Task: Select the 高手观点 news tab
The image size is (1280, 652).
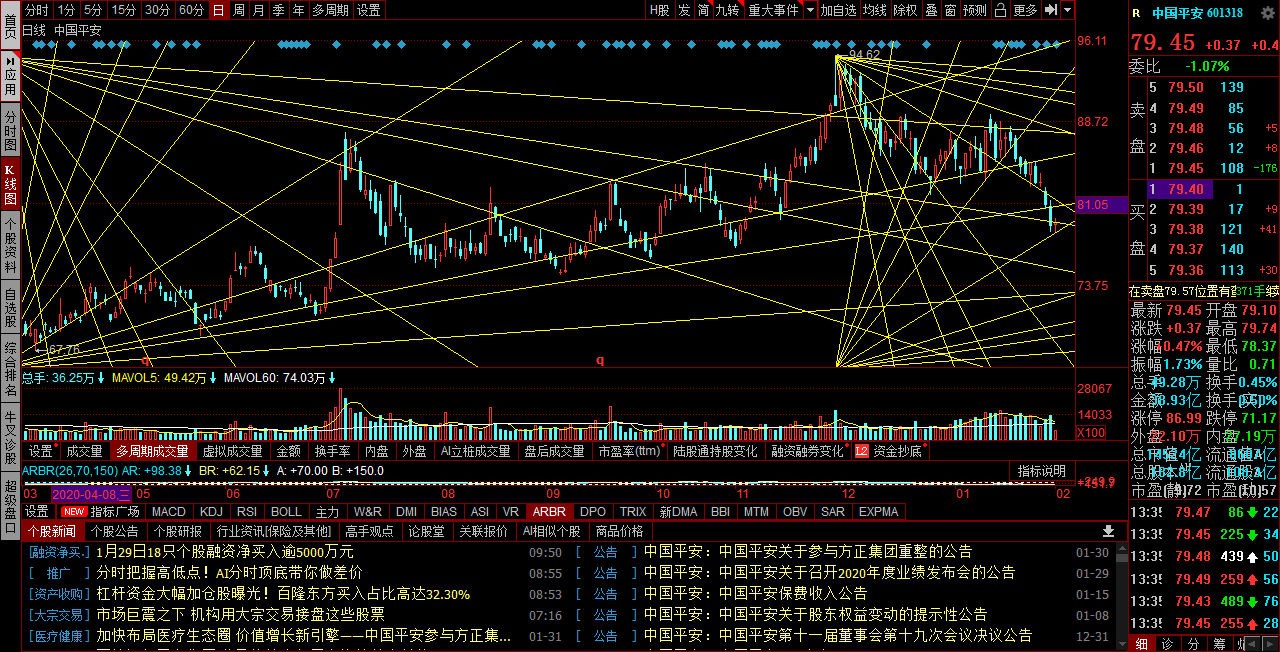Action: point(370,531)
